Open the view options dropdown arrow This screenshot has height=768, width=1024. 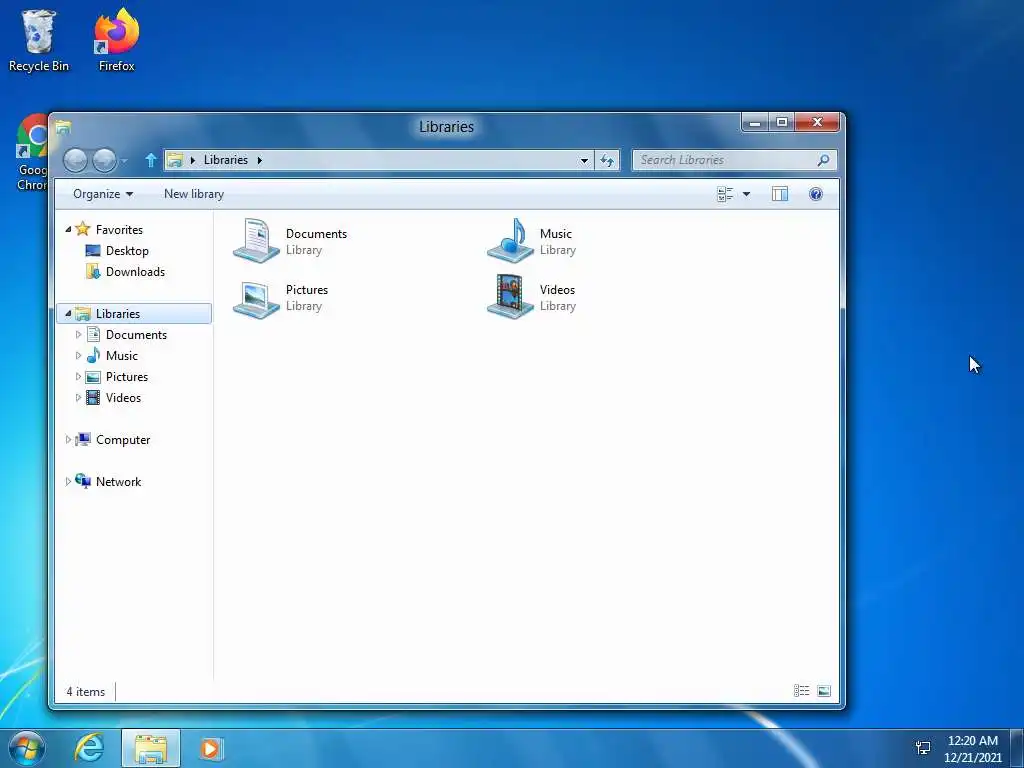click(x=746, y=194)
